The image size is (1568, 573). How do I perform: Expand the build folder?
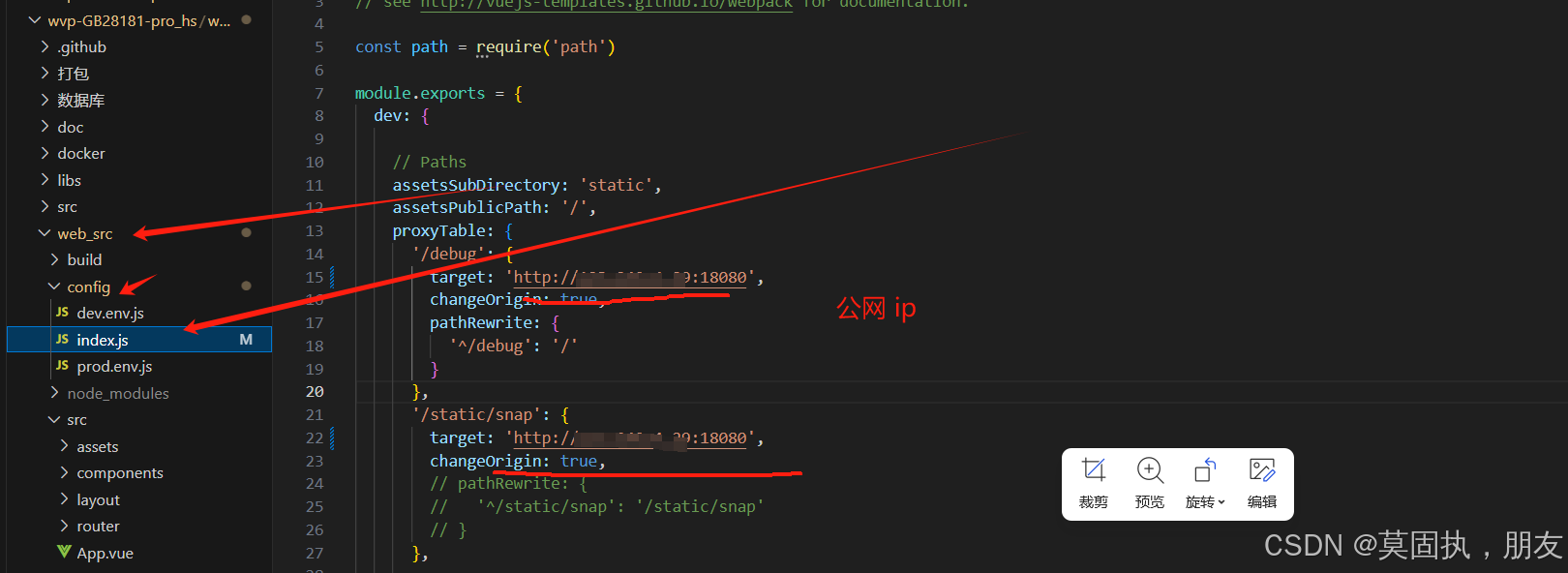point(54,259)
